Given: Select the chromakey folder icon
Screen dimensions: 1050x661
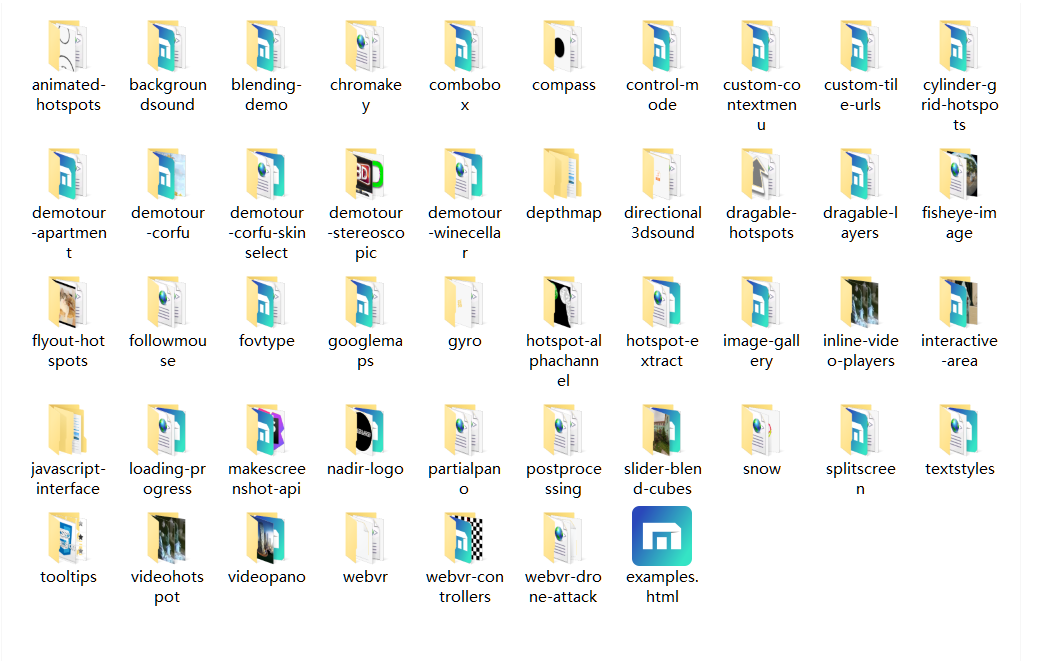Looking at the screenshot, I should (x=366, y=46).
